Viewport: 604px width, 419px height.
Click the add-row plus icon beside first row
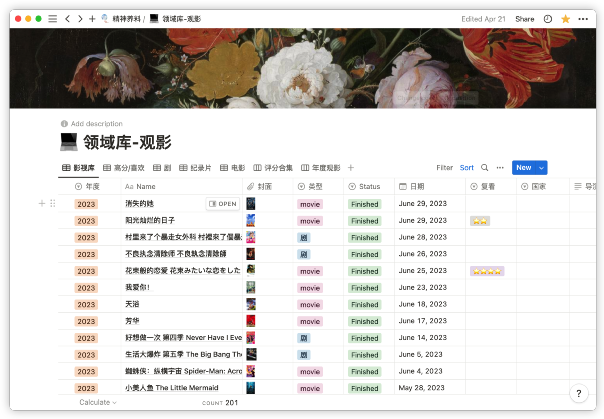42,203
